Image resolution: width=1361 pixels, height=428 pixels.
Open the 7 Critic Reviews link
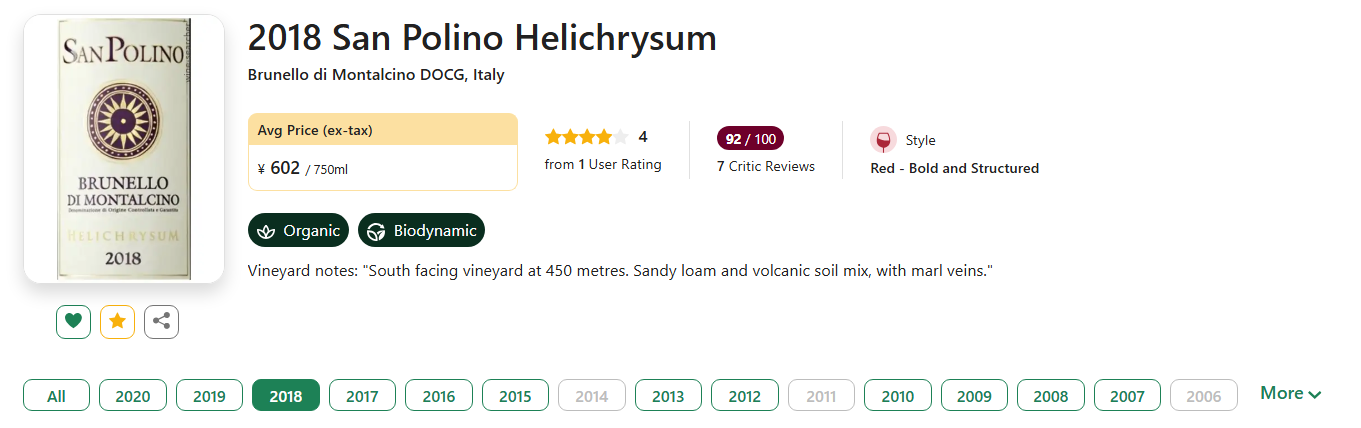tap(766, 166)
